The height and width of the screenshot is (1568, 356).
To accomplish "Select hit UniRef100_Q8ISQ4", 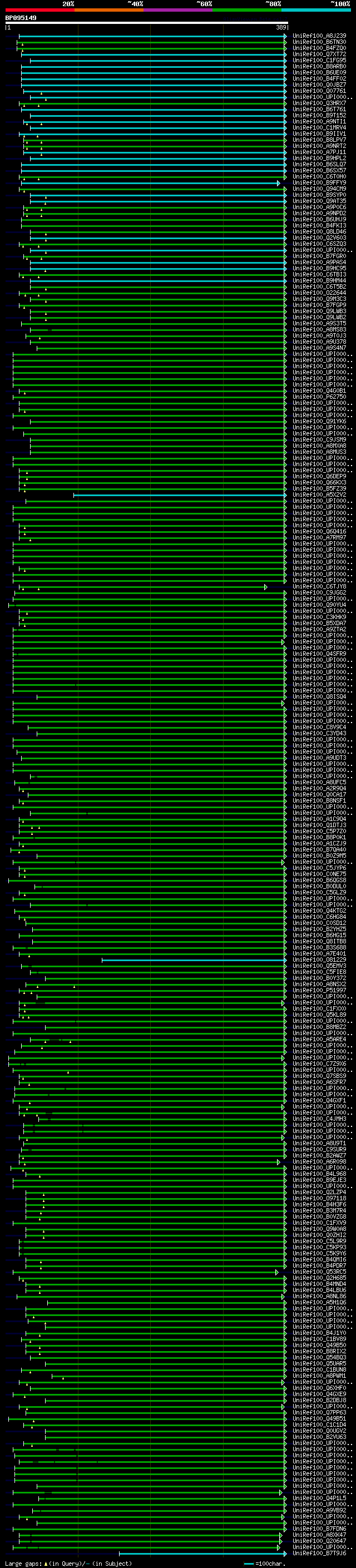I will pyautogui.click(x=319, y=697).
